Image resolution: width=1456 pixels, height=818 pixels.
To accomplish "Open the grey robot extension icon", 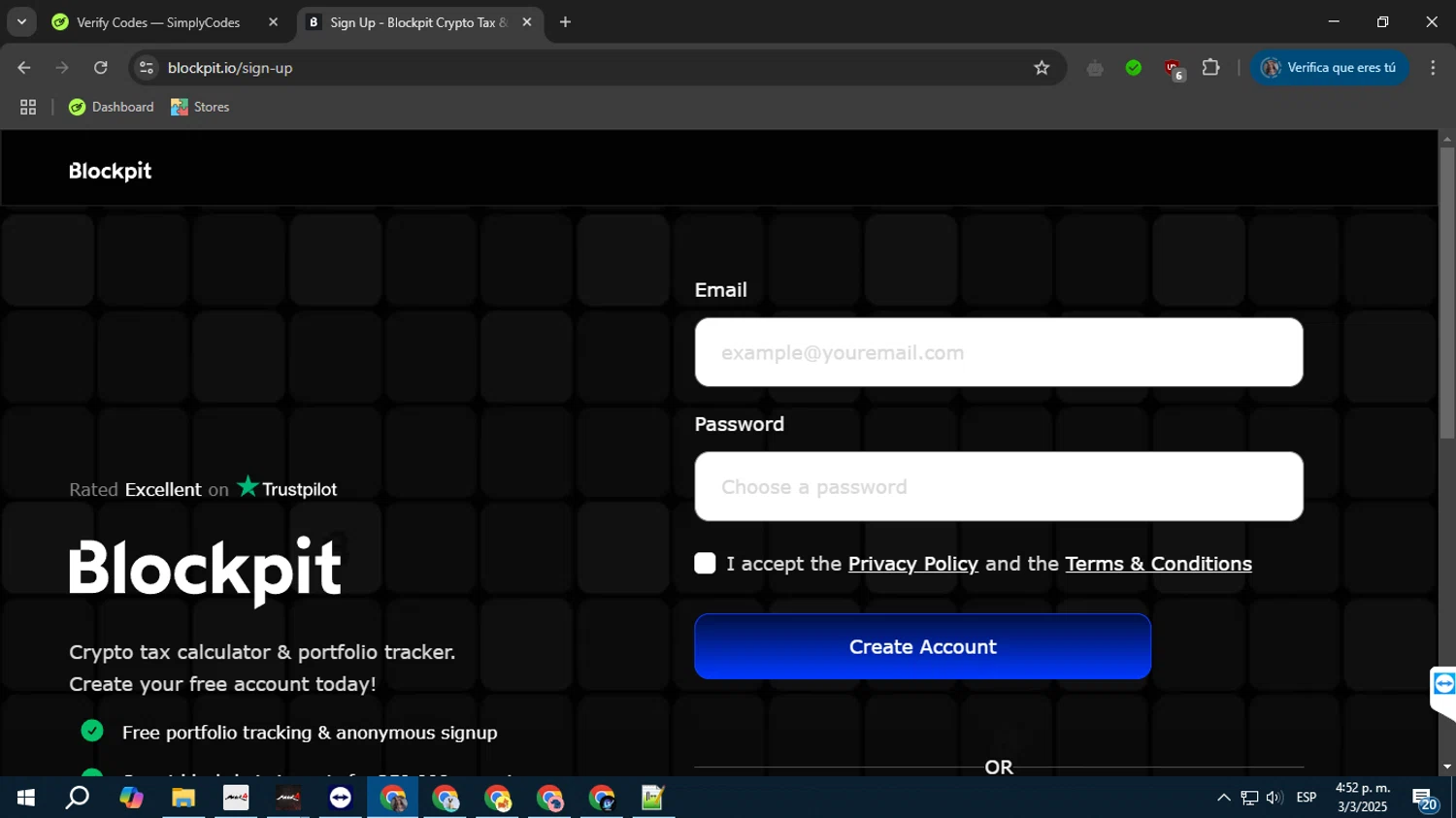I will 1095,68.
